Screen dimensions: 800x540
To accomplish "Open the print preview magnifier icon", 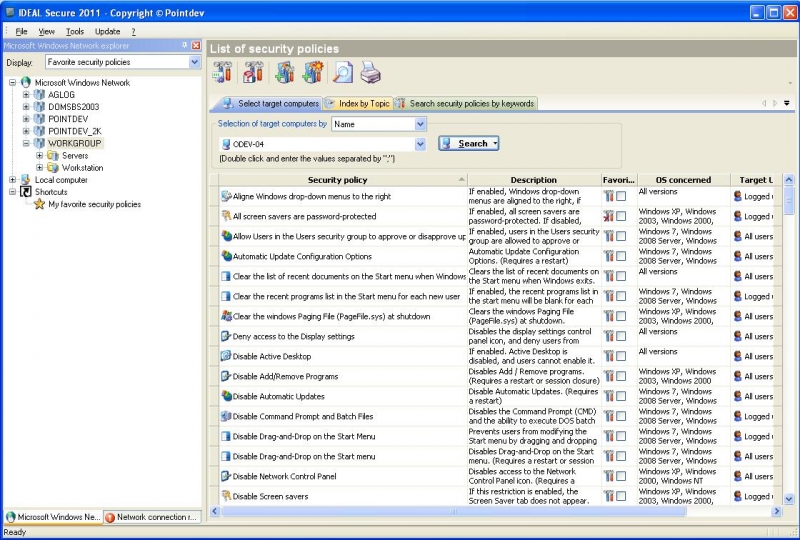I will [x=342, y=72].
